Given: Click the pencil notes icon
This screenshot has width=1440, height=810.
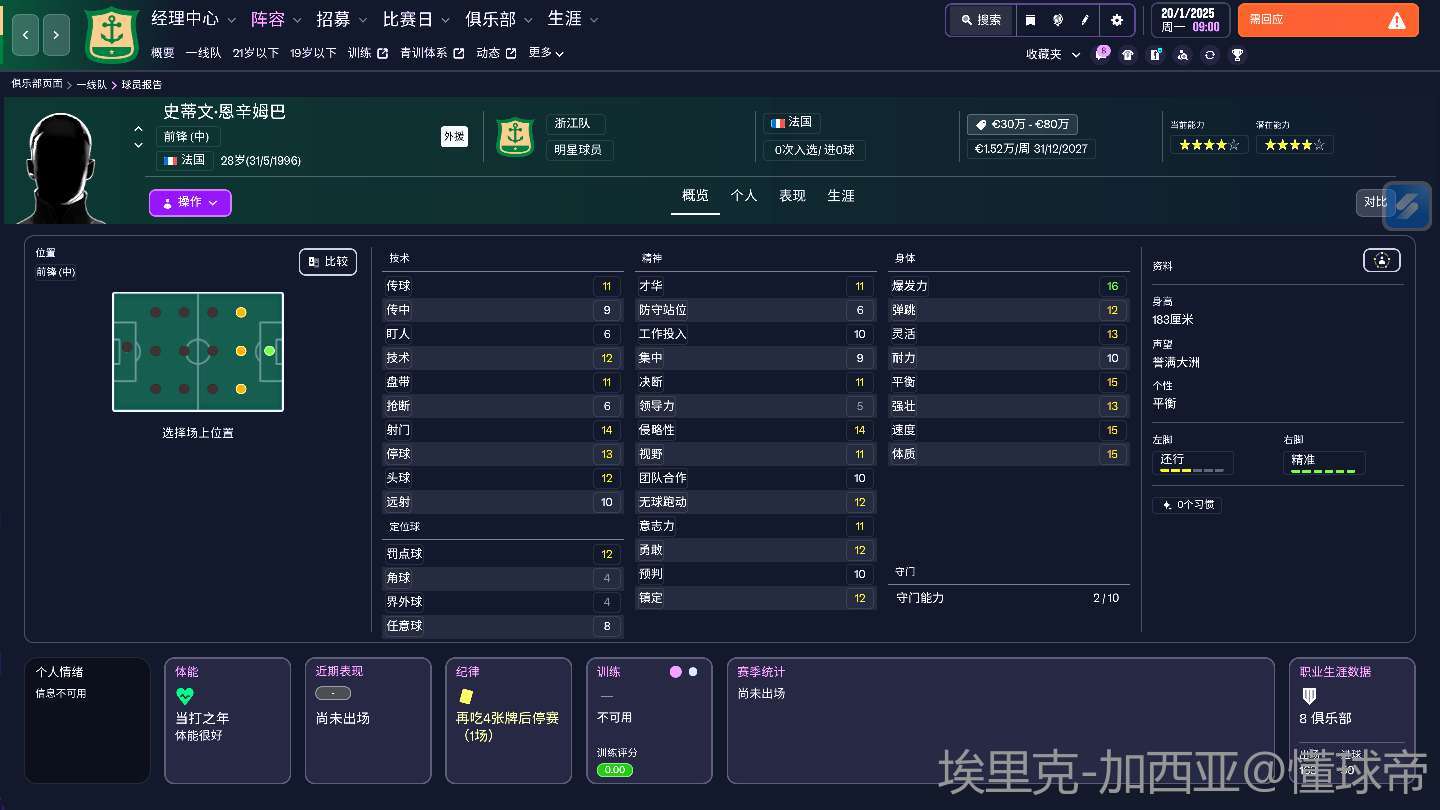Looking at the screenshot, I should (1086, 20).
